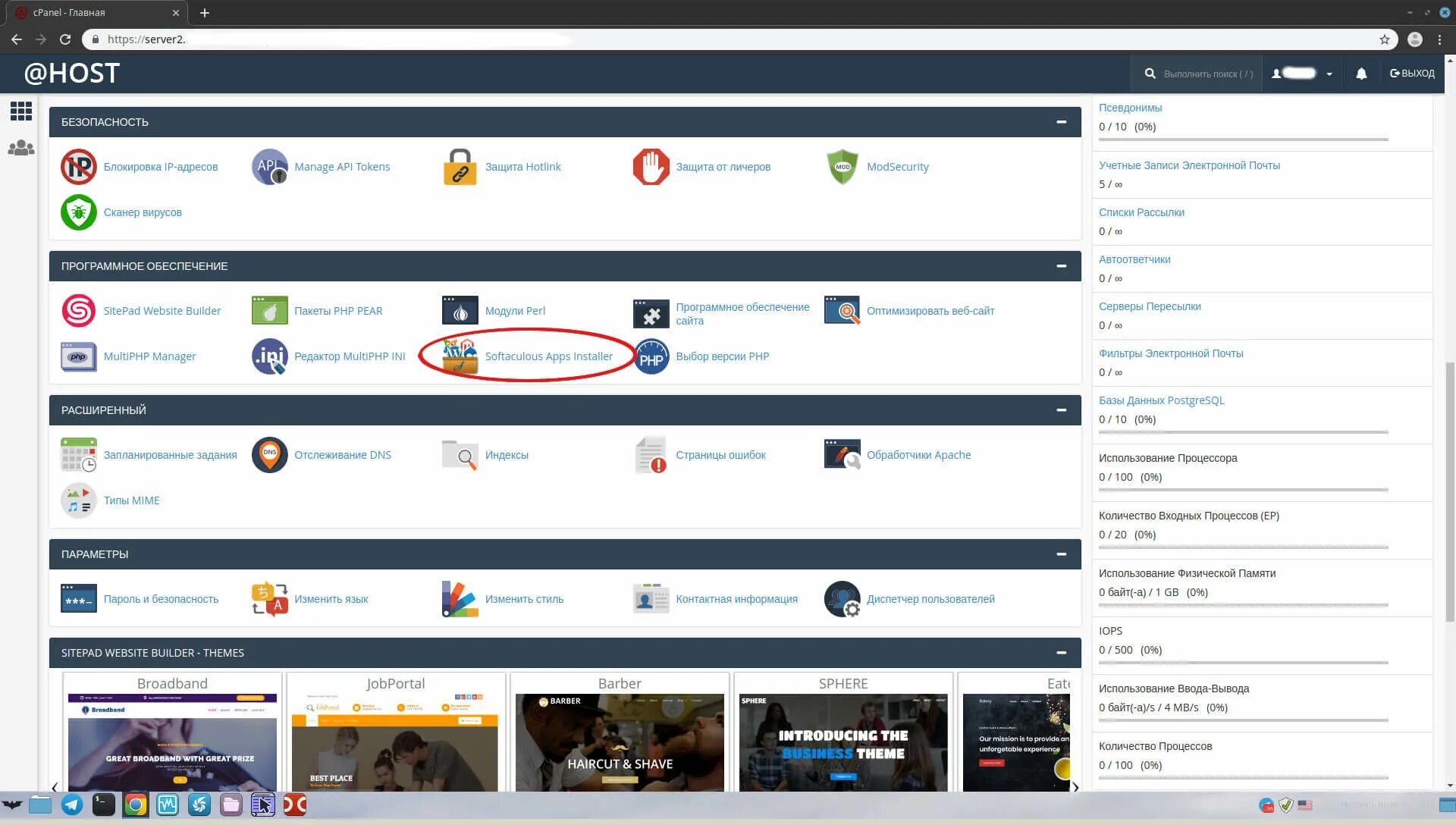Collapse the SitePad Website Builder Themes section
The height and width of the screenshot is (825, 1456).
click(x=1061, y=653)
